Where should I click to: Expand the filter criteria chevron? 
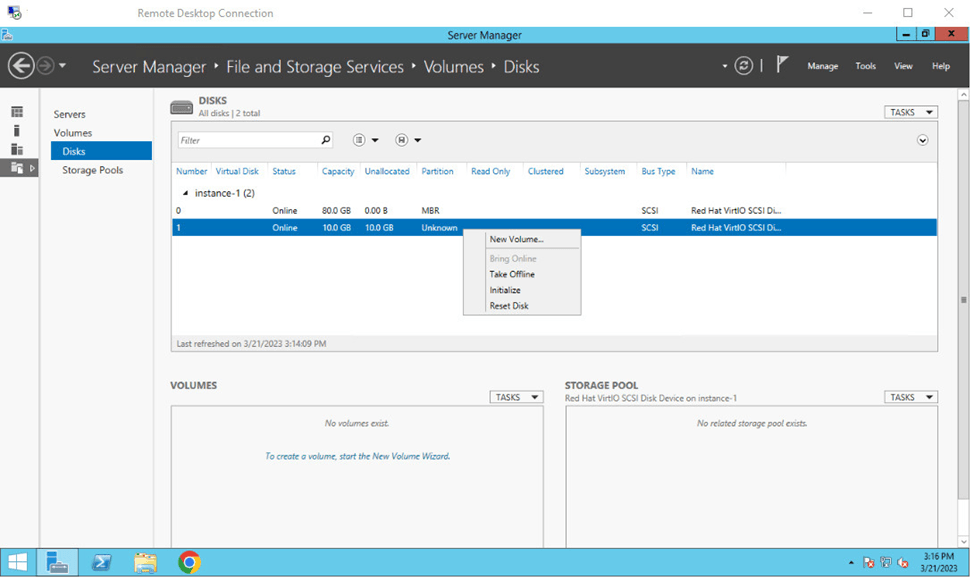pos(922,140)
